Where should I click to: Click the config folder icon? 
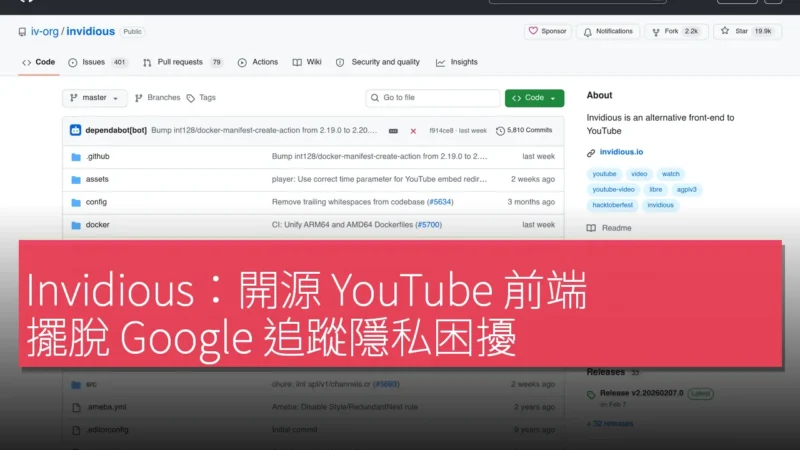(76, 203)
